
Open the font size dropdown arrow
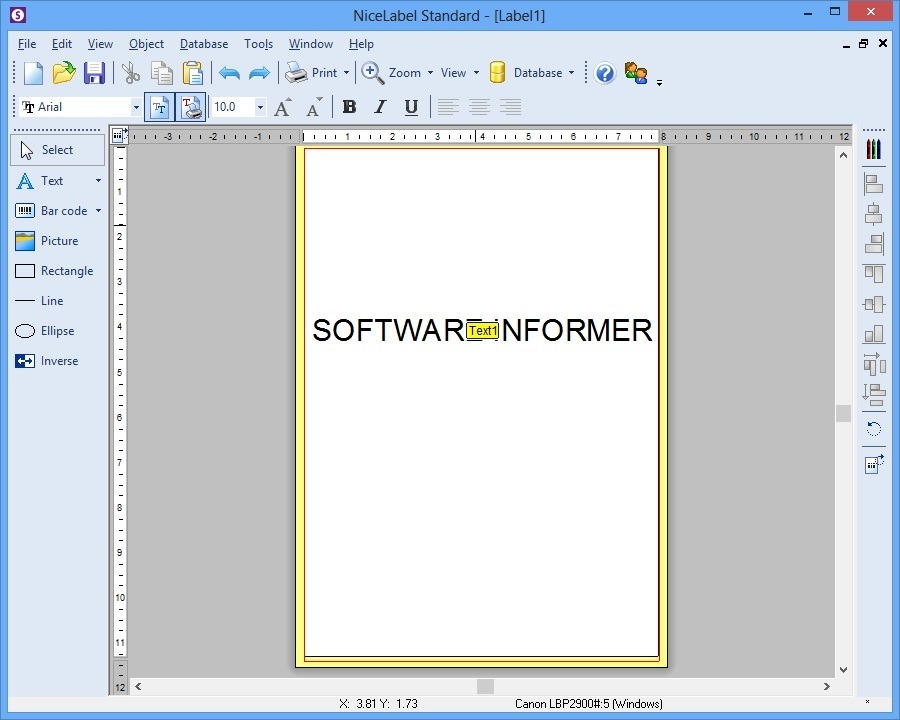(260, 107)
